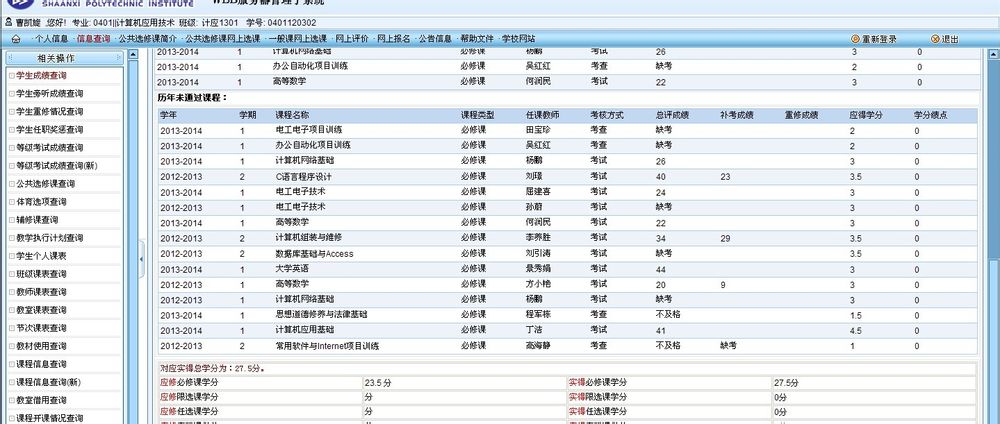The height and width of the screenshot is (424, 1000).
Task: Click the 数据库基础与Access course name
Action: 314,254
